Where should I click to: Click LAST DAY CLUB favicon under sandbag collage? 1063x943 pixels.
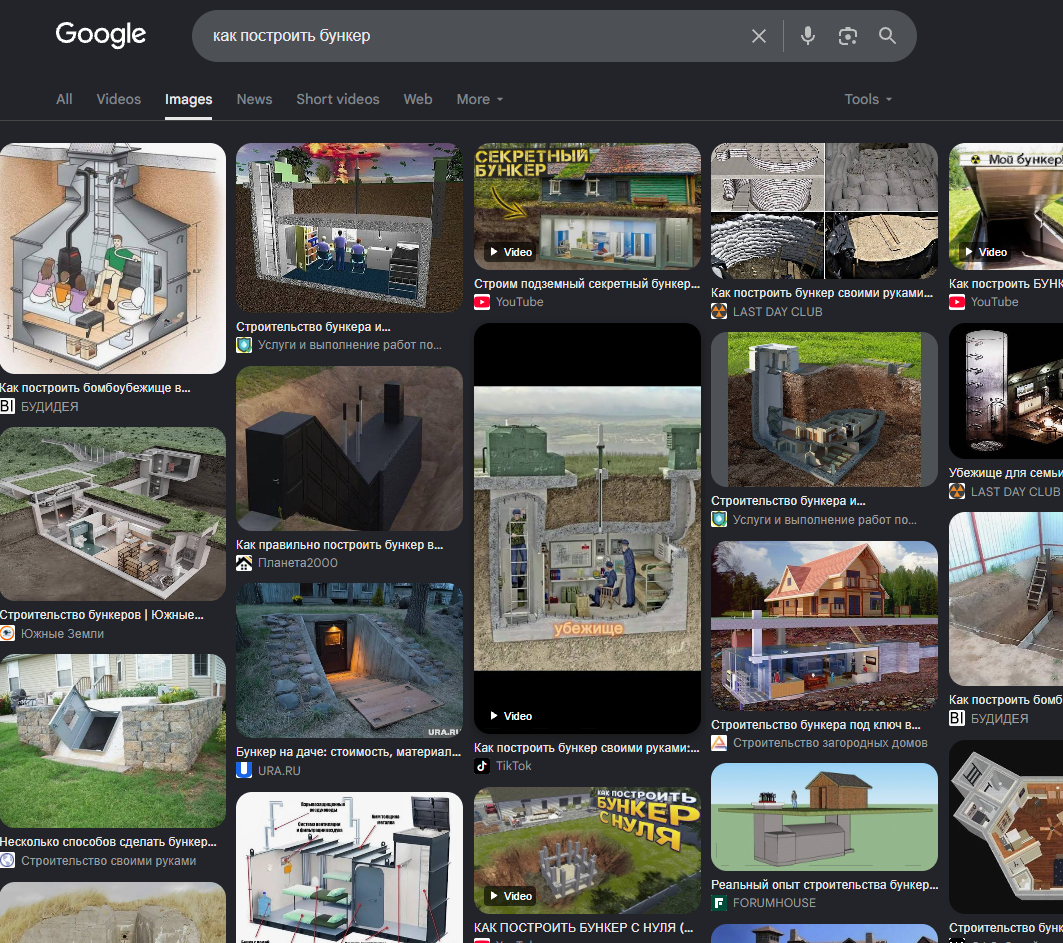pos(719,312)
